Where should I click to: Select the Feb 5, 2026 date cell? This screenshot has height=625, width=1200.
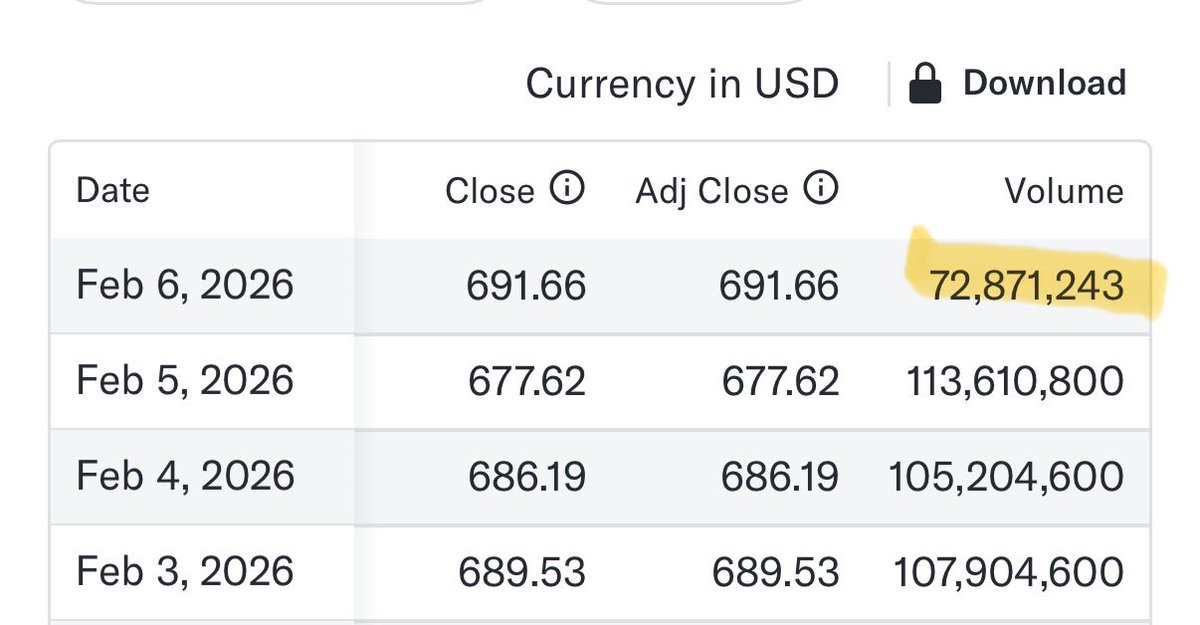tap(185, 381)
